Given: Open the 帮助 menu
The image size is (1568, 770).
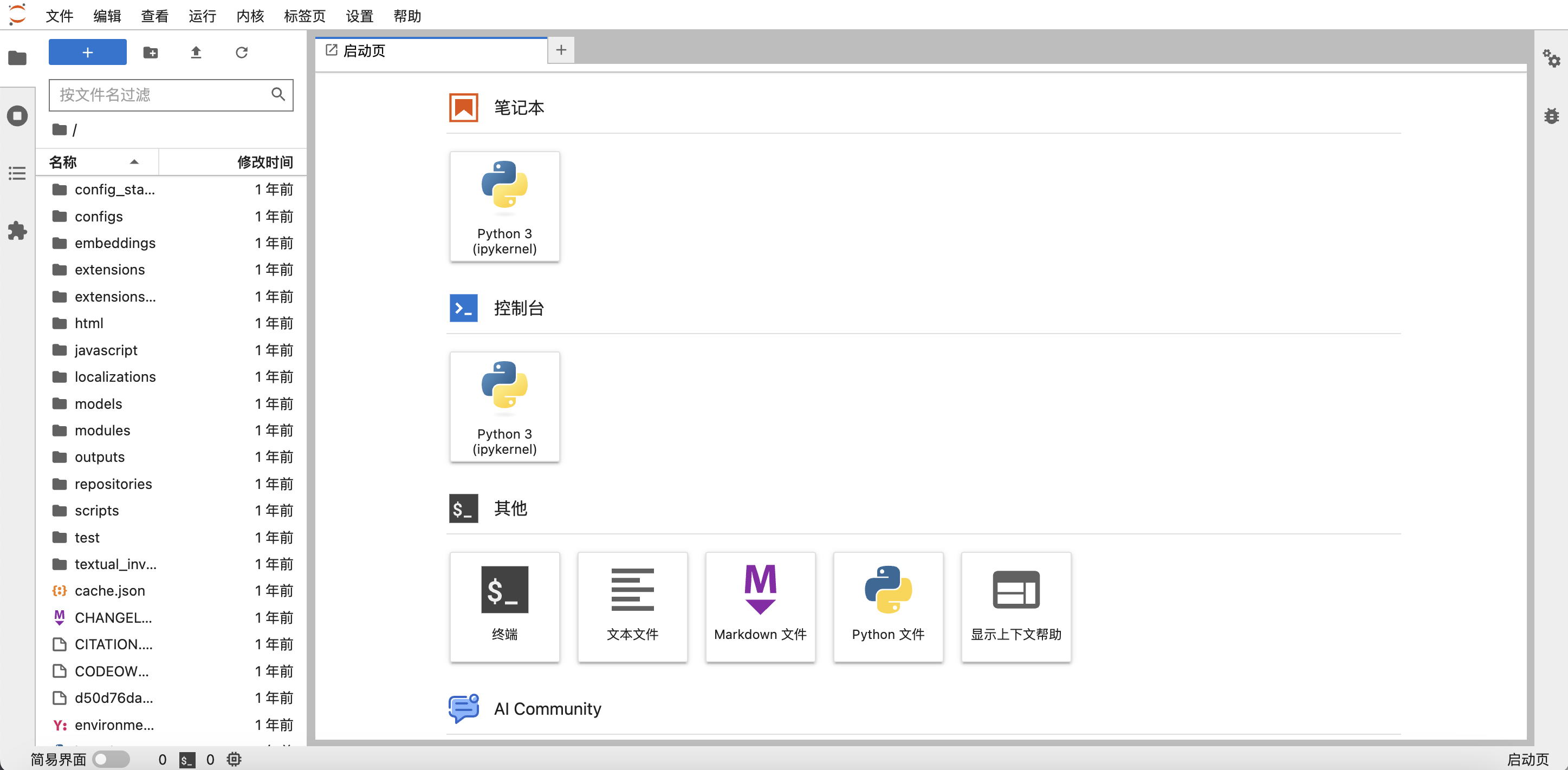Looking at the screenshot, I should (x=407, y=16).
